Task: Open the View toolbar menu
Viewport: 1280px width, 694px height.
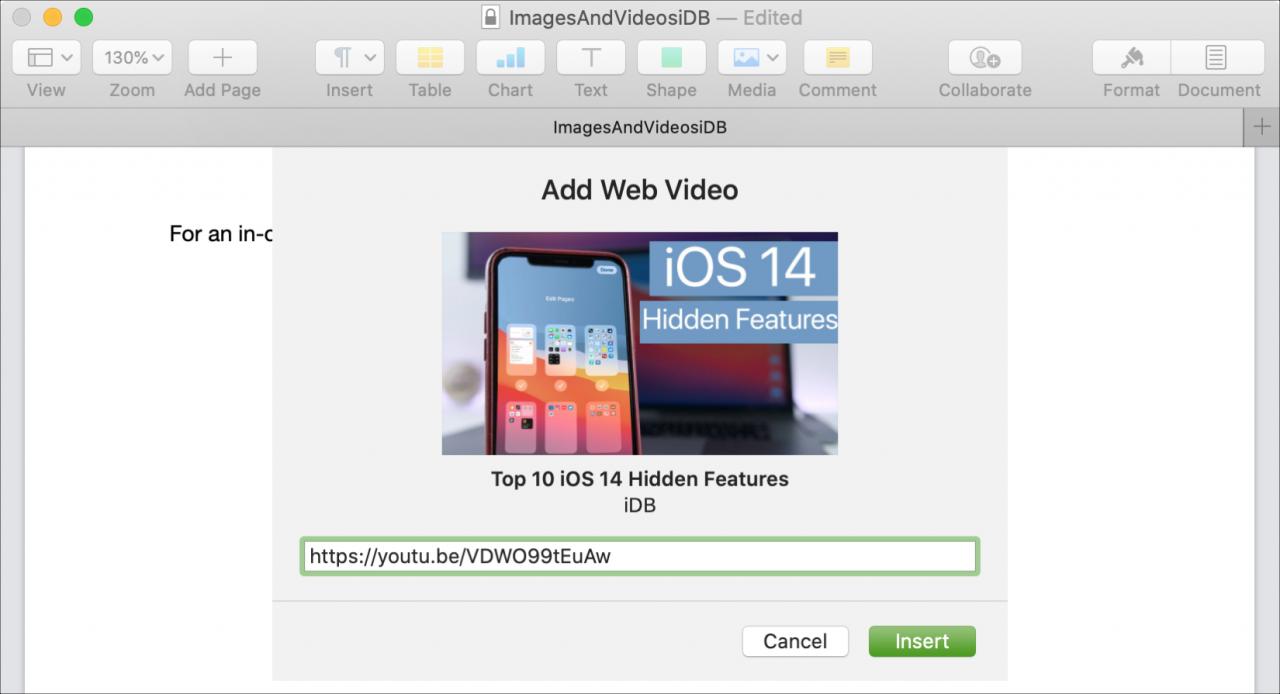Action: [x=46, y=58]
